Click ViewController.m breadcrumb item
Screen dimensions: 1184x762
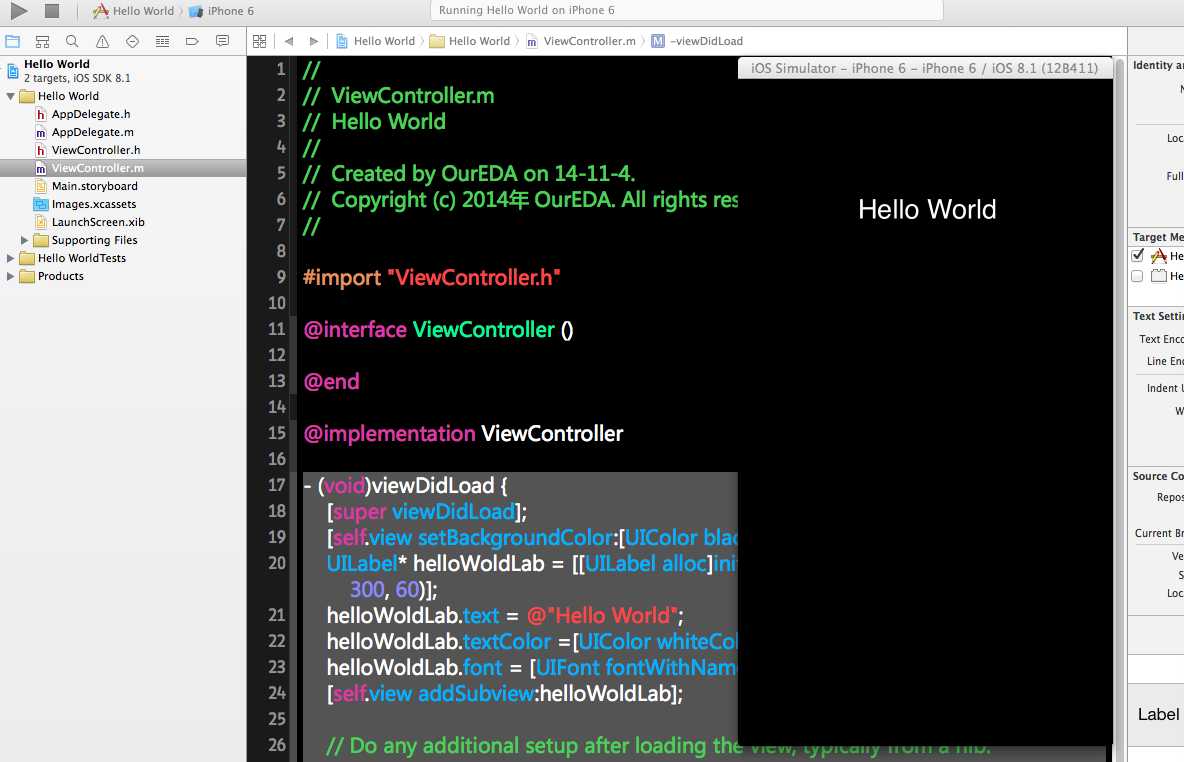[x=581, y=42]
